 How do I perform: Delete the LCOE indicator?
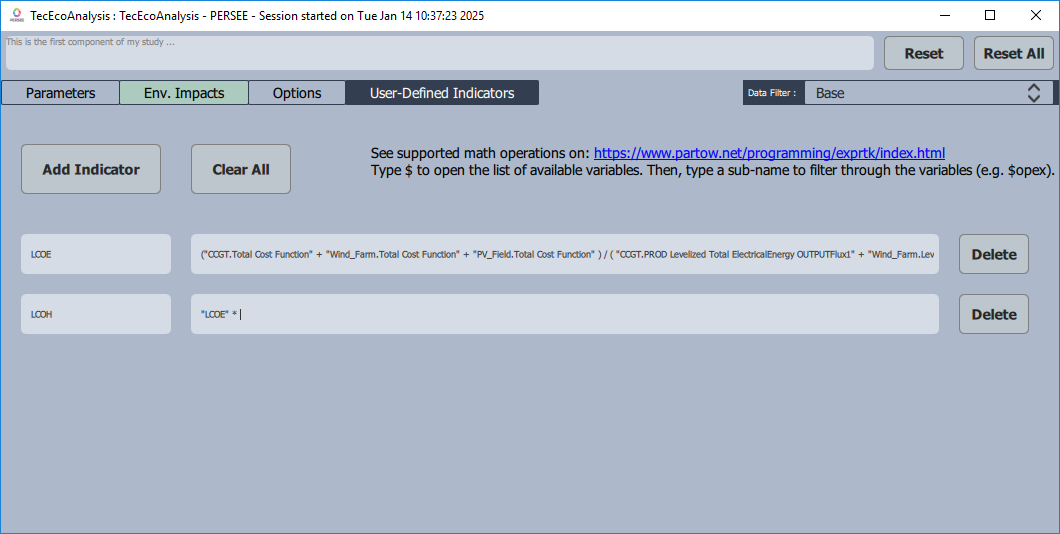994,254
